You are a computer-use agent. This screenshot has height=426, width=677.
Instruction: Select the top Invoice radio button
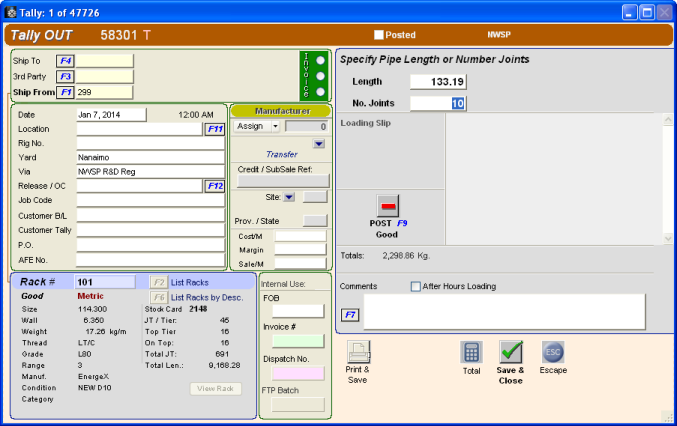[x=320, y=60]
